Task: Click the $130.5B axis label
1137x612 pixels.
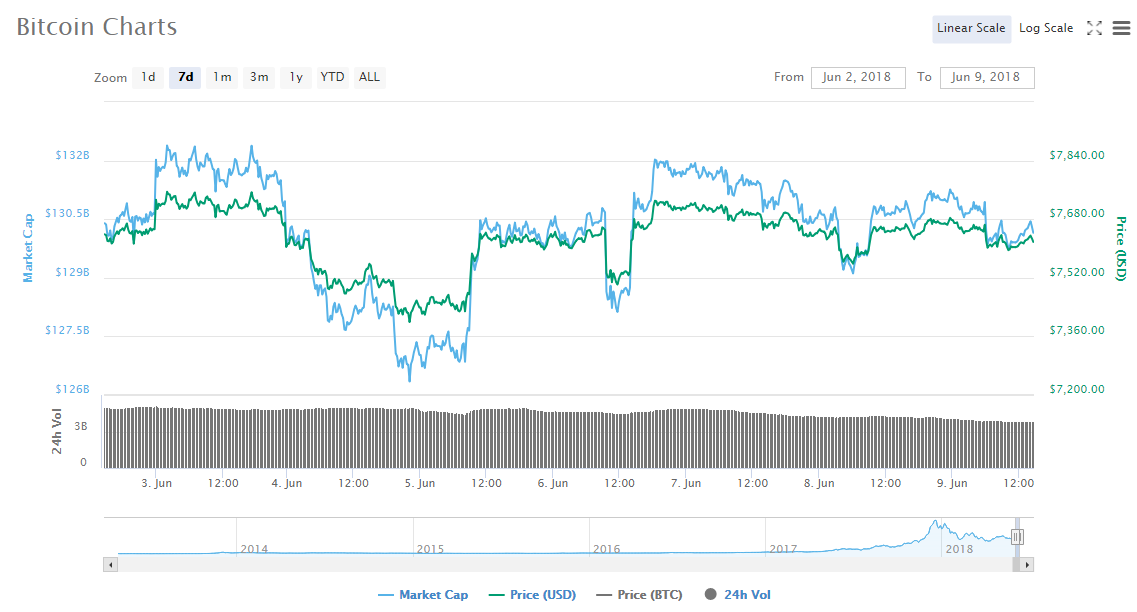Action: pos(67,213)
